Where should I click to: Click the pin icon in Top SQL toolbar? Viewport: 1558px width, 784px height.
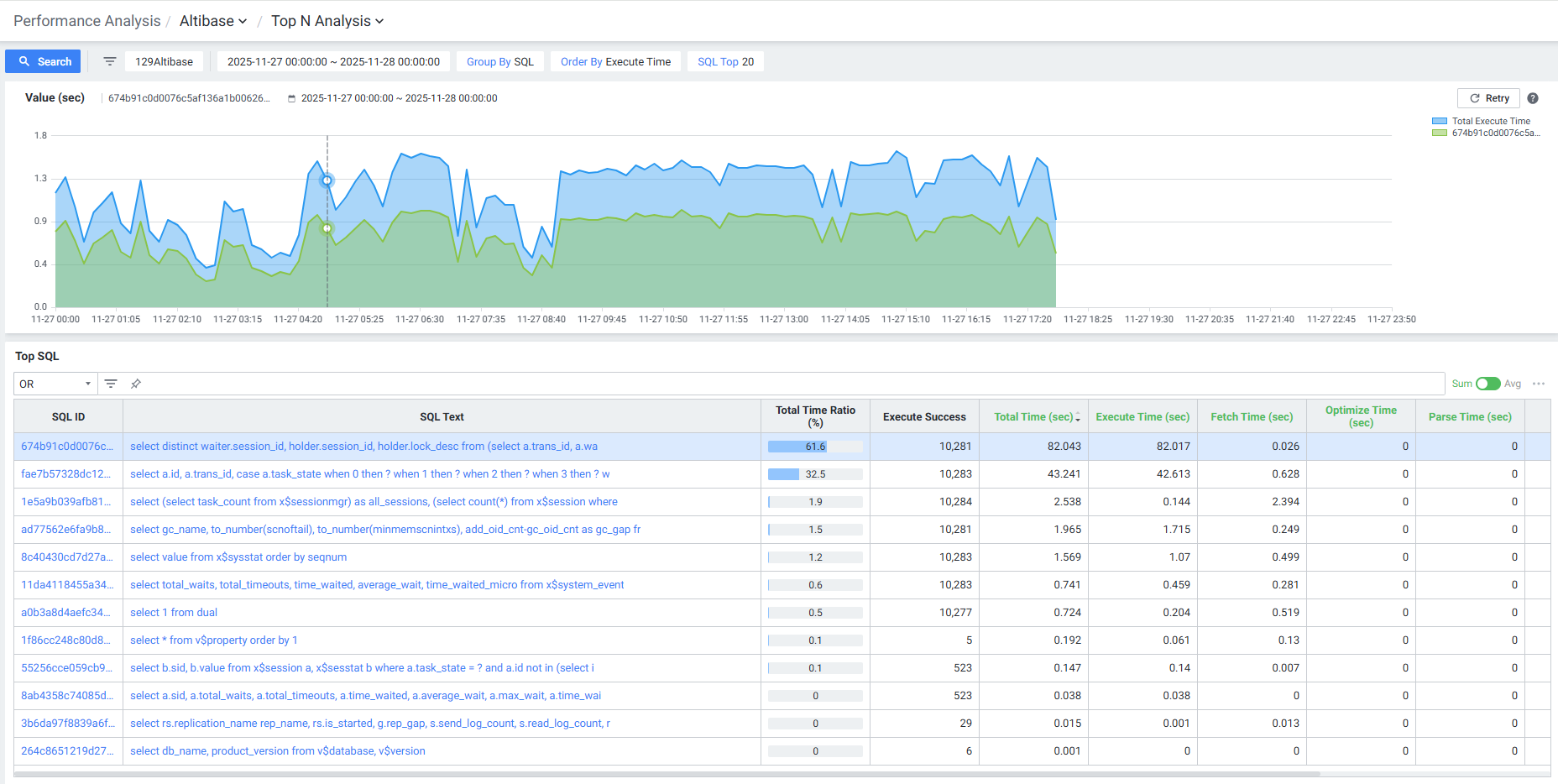coord(136,384)
